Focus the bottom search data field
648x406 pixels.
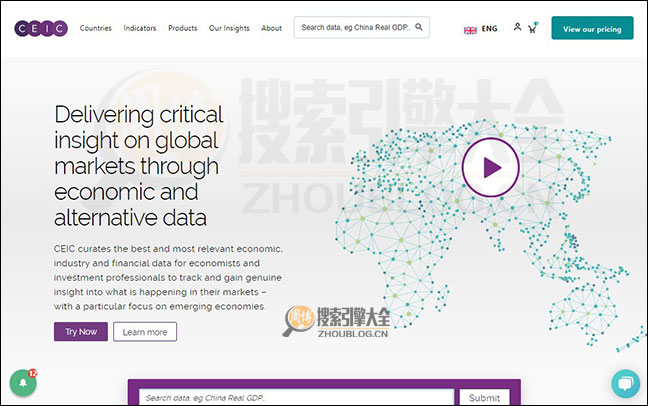[296, 397]
